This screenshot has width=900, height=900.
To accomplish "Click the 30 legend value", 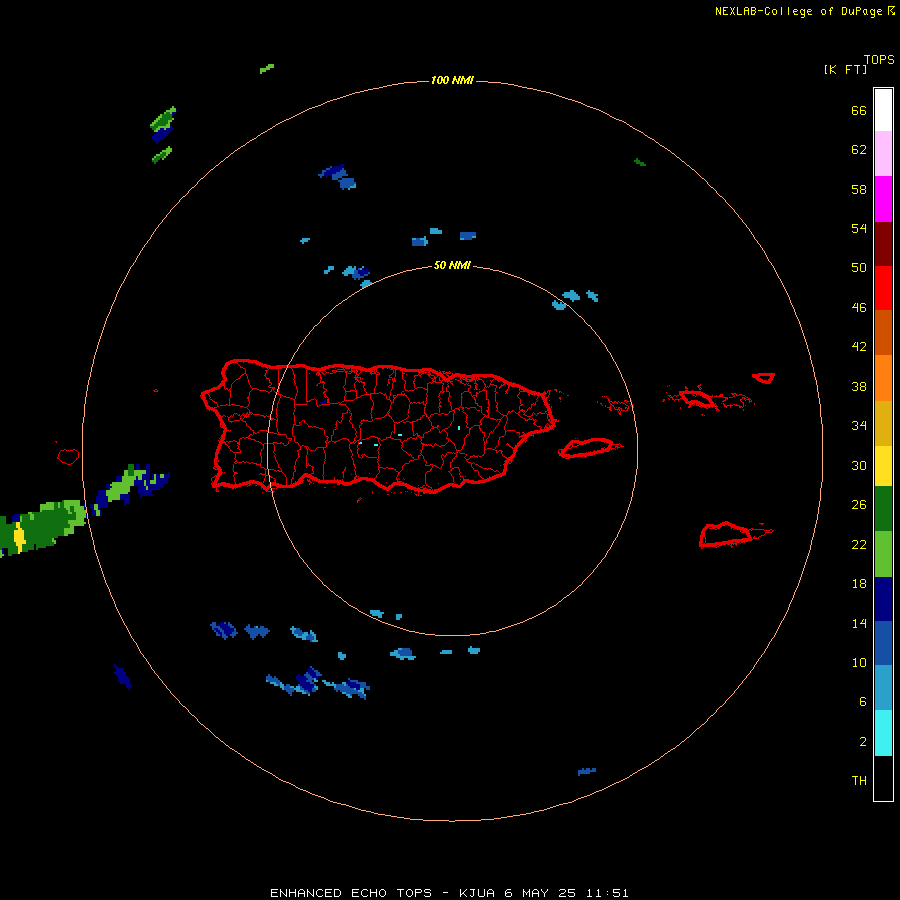I will pos(859,465).
